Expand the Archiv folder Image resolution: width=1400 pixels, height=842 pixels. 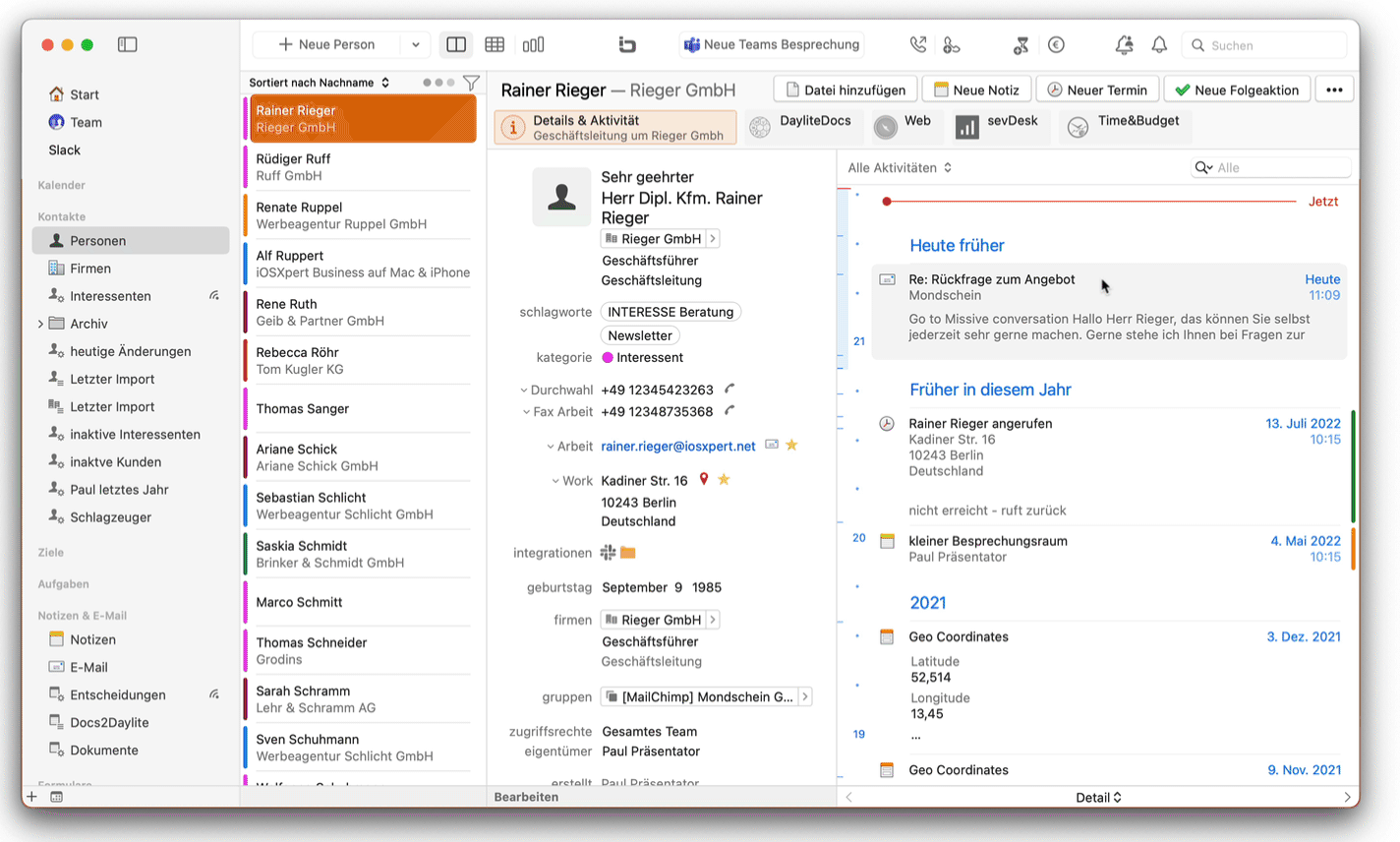coord(40,324)
